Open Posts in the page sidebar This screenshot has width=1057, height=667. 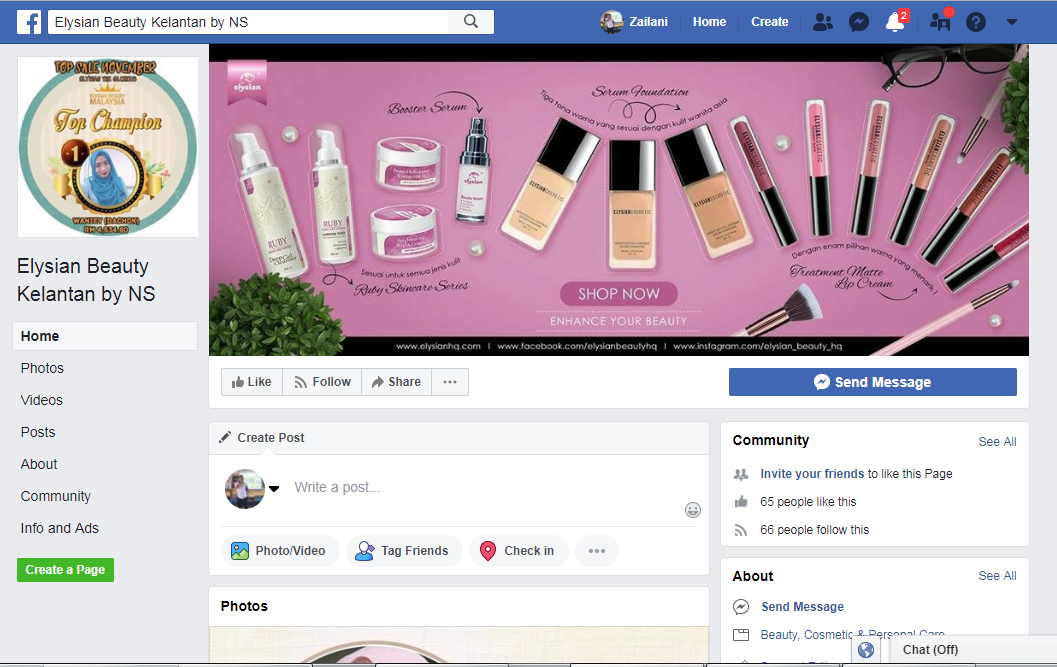[x=38, y=432]
